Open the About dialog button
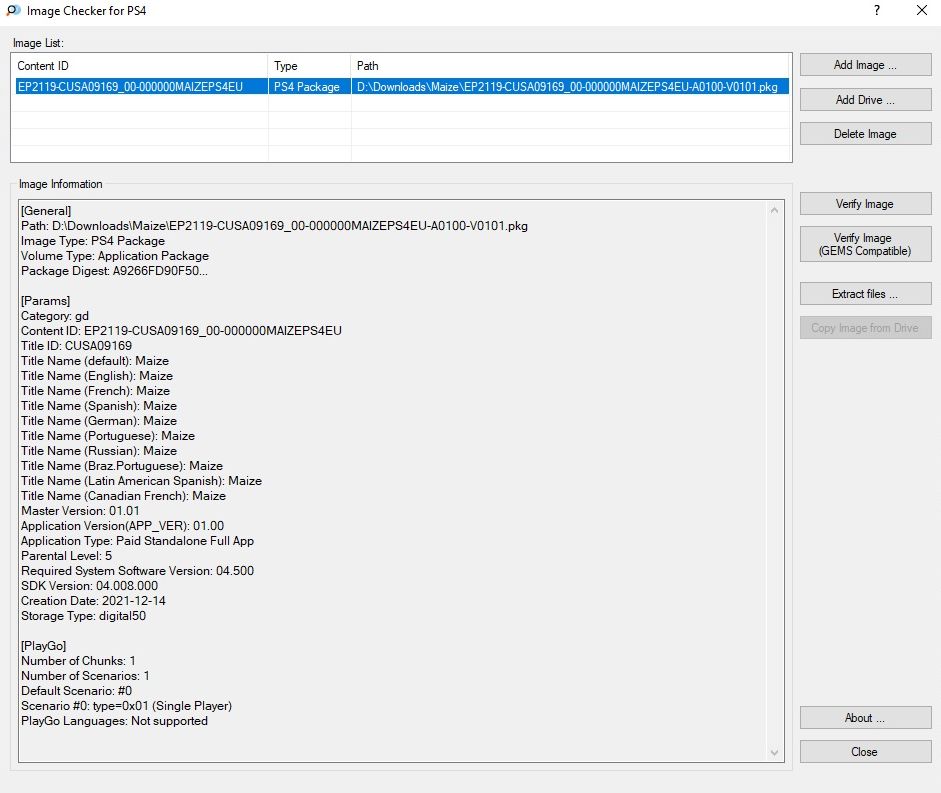This screenshot has height=793, width=941. (865, 718)
